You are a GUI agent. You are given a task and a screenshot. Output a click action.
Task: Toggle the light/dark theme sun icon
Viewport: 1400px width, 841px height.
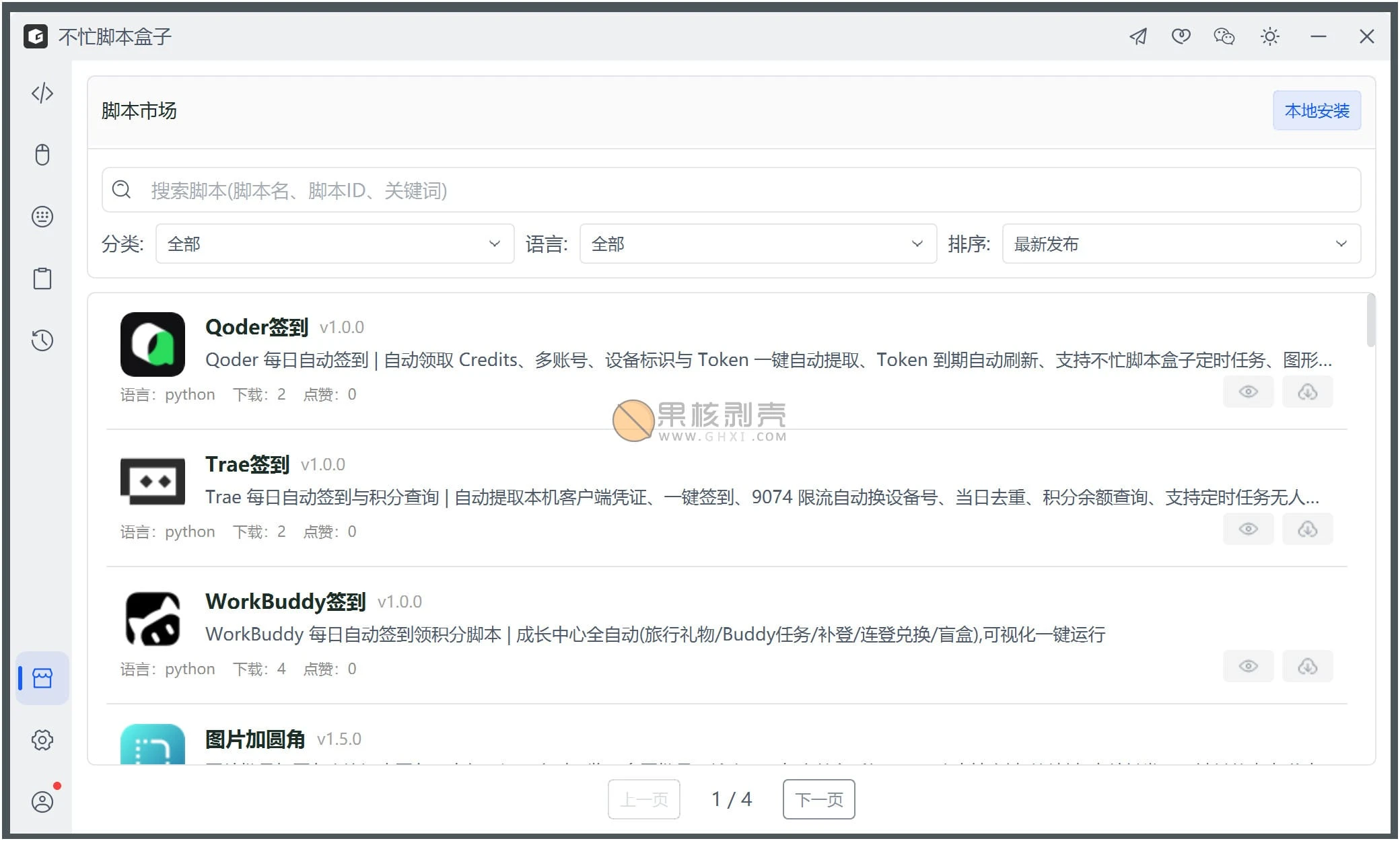pyautogui.click(x=1270, y=36)
